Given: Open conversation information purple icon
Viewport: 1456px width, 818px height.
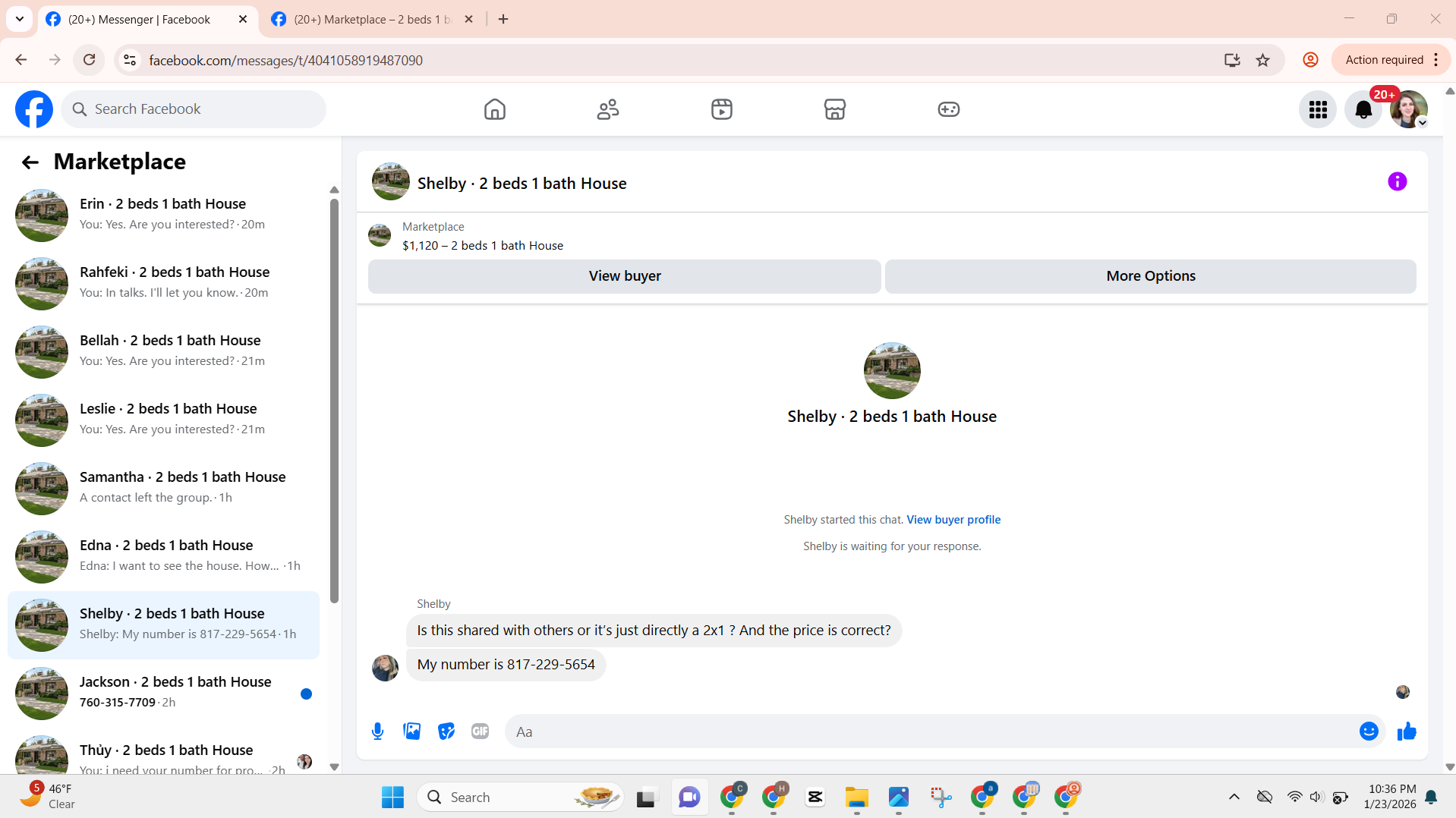Looking at the screenshot, I should [1397, 181].
